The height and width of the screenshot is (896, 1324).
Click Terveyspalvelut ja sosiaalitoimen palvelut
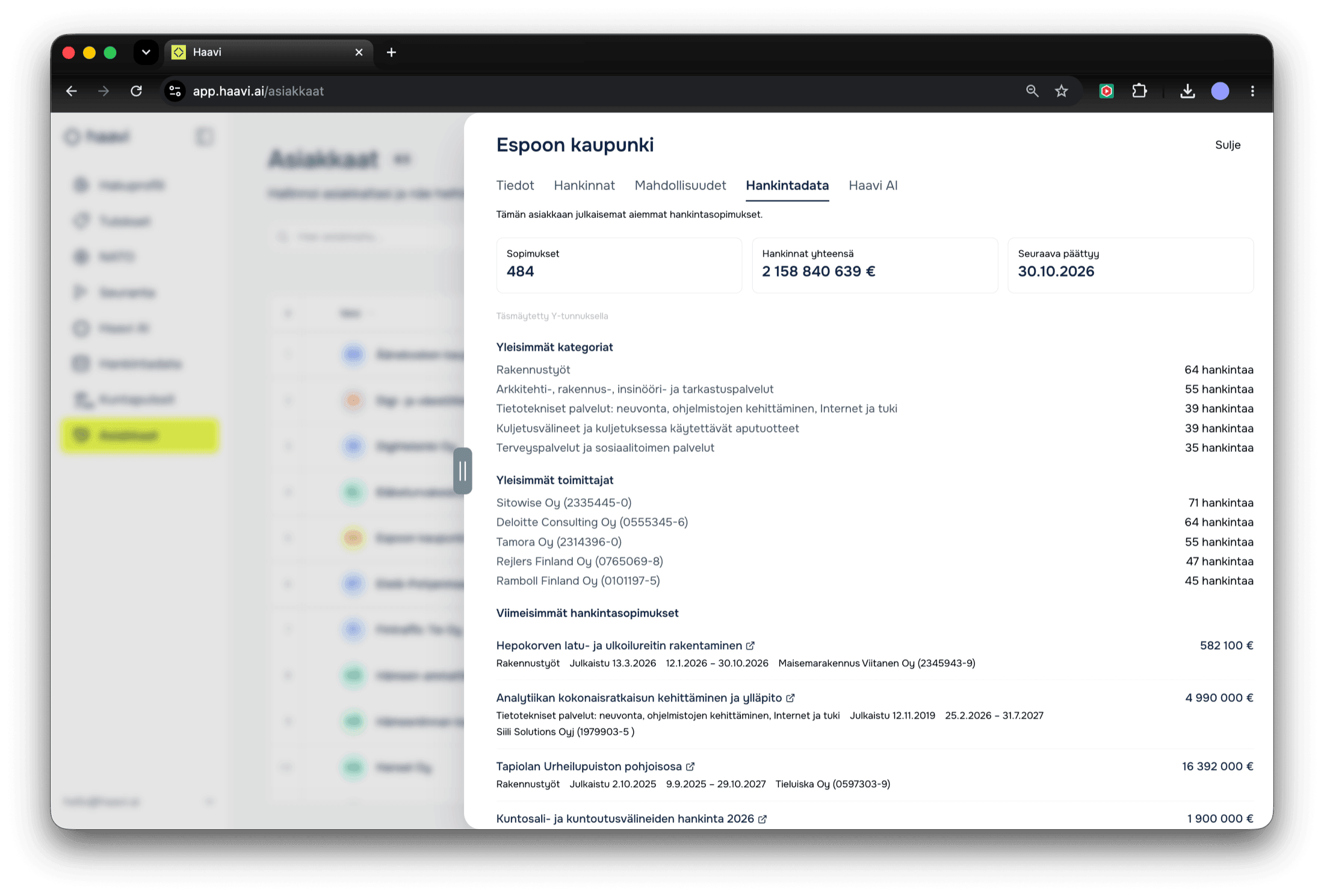tap(605, 448)
